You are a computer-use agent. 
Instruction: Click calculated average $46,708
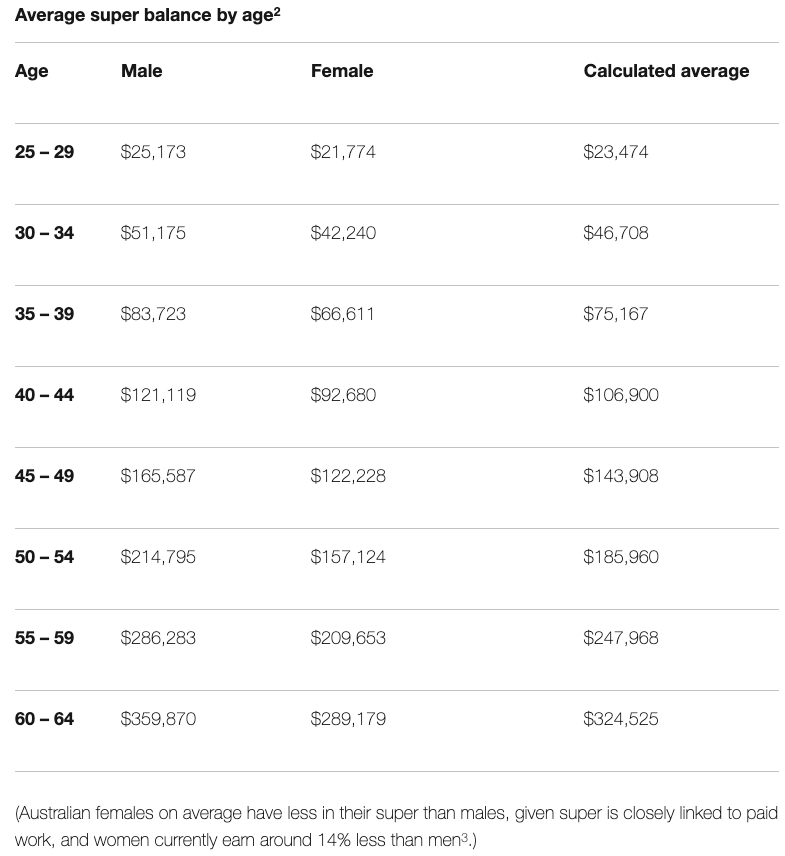(616, 233)
